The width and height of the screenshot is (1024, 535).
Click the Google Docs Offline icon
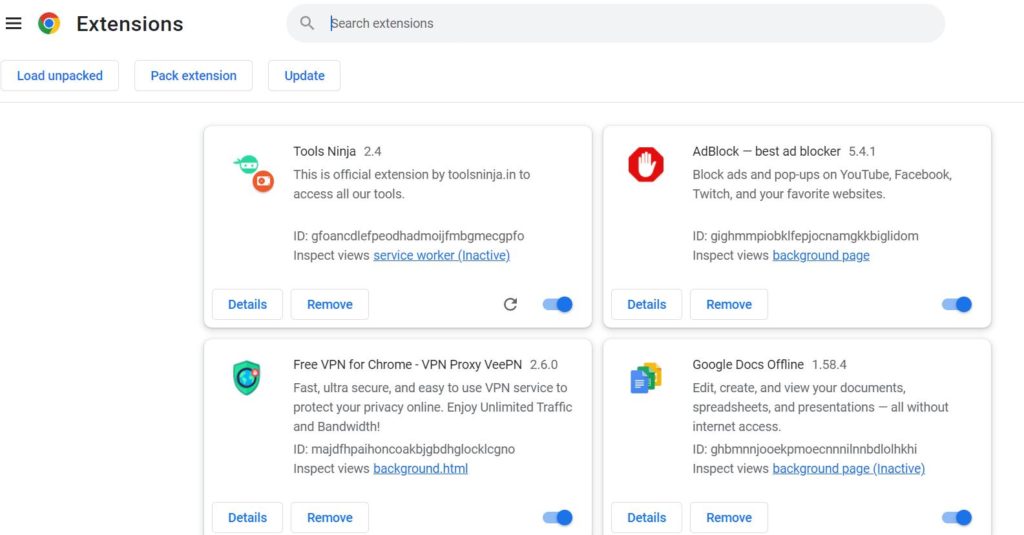point(646,378)
